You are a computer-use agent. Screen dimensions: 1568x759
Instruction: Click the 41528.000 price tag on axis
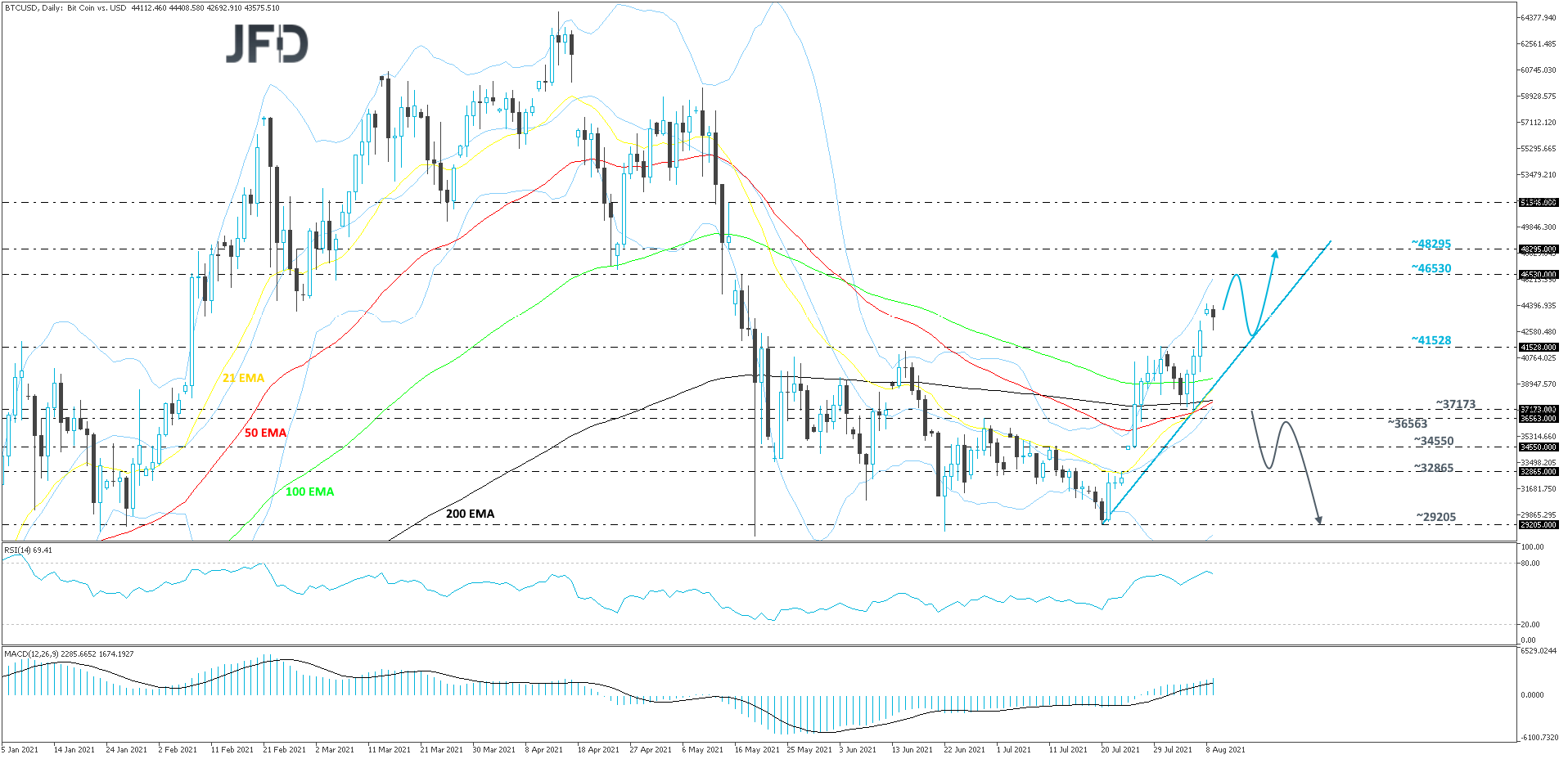(x=1539, y=348)
